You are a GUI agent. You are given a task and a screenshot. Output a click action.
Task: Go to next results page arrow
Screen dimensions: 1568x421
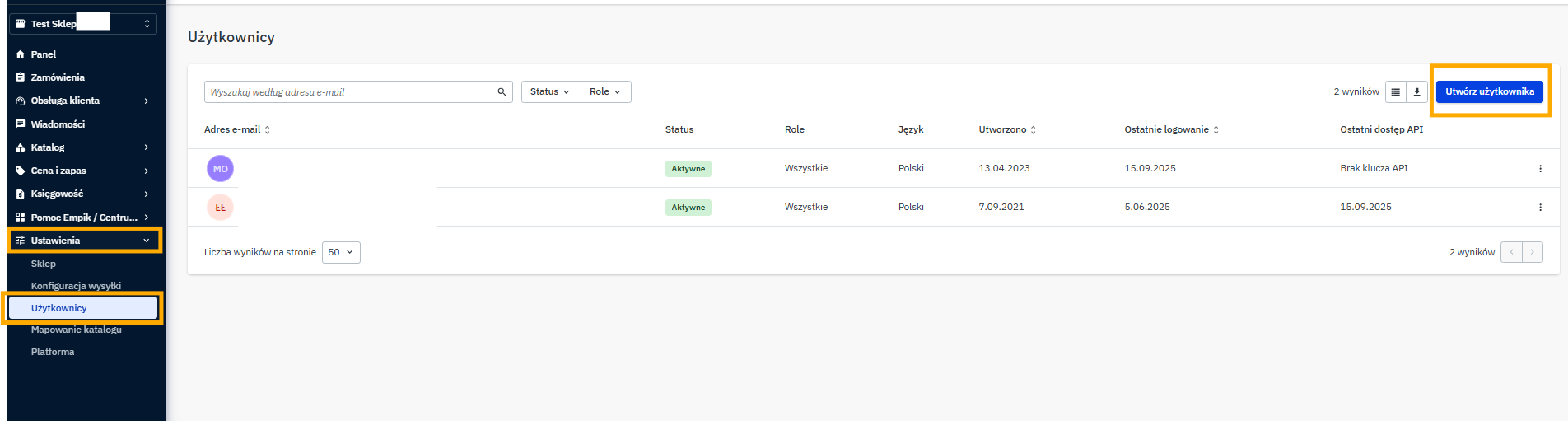(1532, 252)
